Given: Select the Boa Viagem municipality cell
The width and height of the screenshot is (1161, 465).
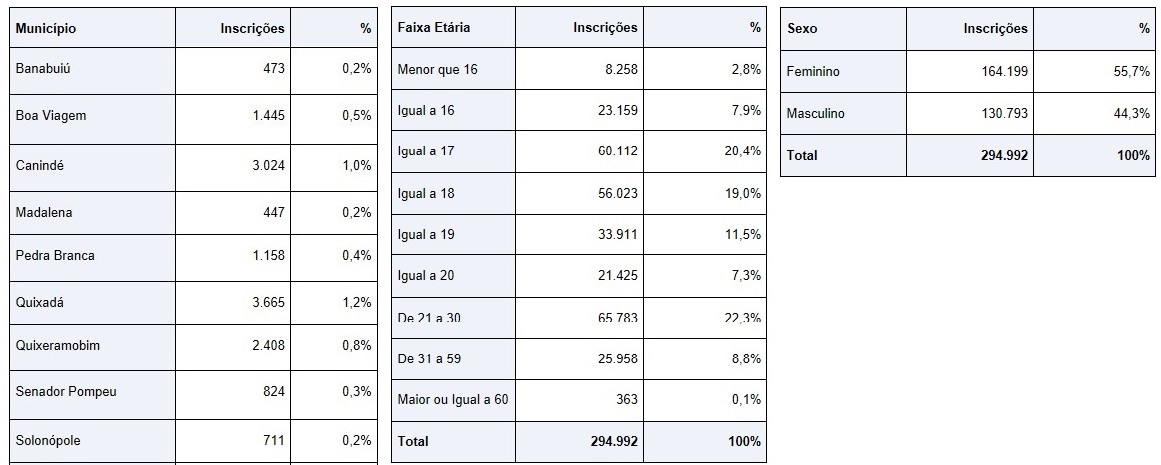Looking at the screenshot, I should [x=51, y=116].
